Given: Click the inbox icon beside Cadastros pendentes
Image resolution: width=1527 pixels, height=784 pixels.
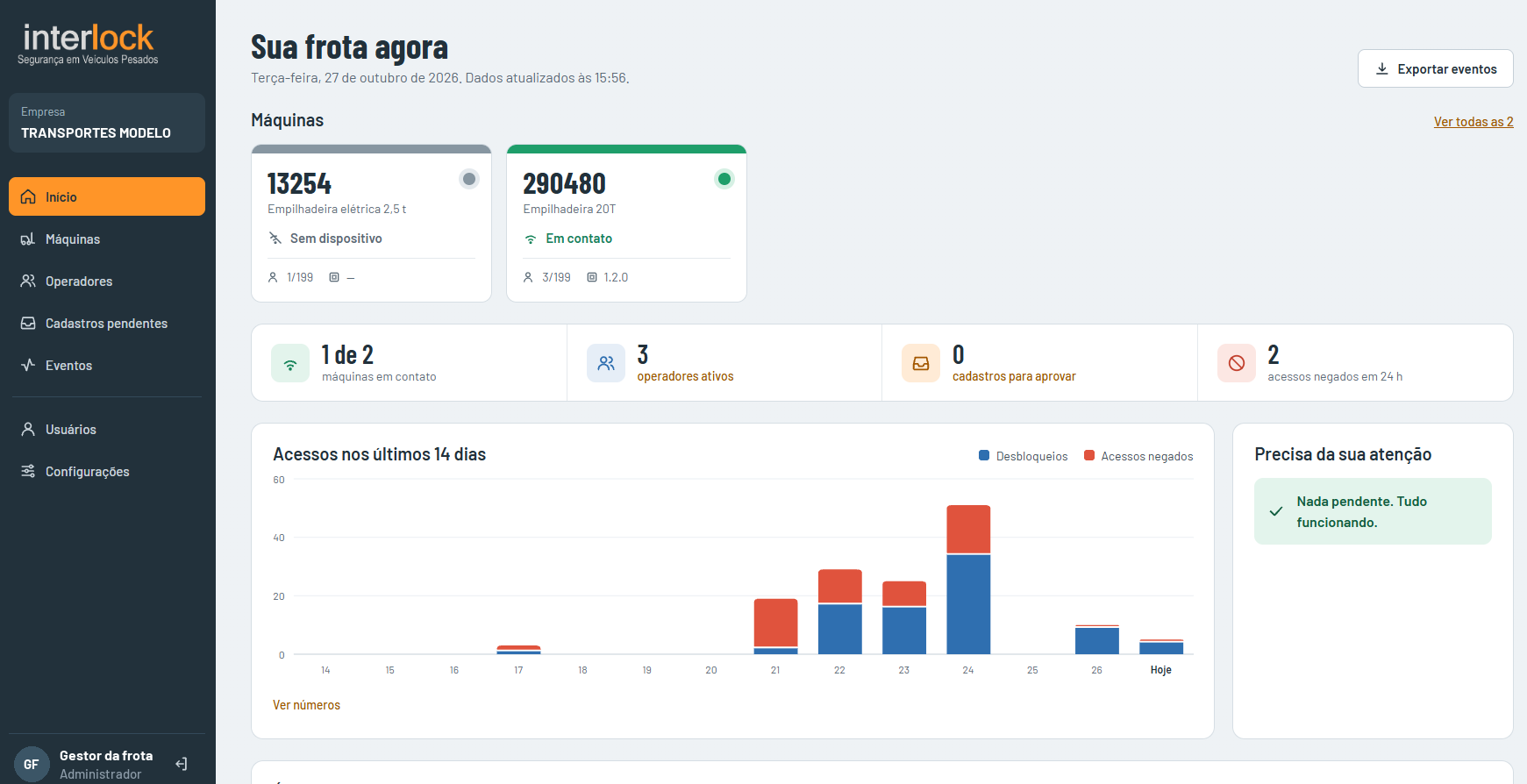Looking at the screenshot, I should (x=28, y=323).
